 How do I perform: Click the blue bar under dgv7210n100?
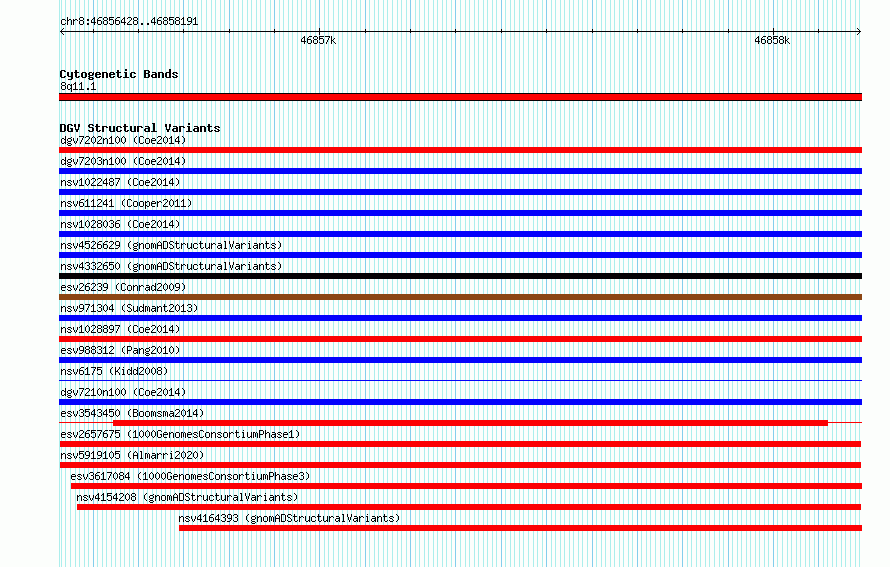coord(460,402)
